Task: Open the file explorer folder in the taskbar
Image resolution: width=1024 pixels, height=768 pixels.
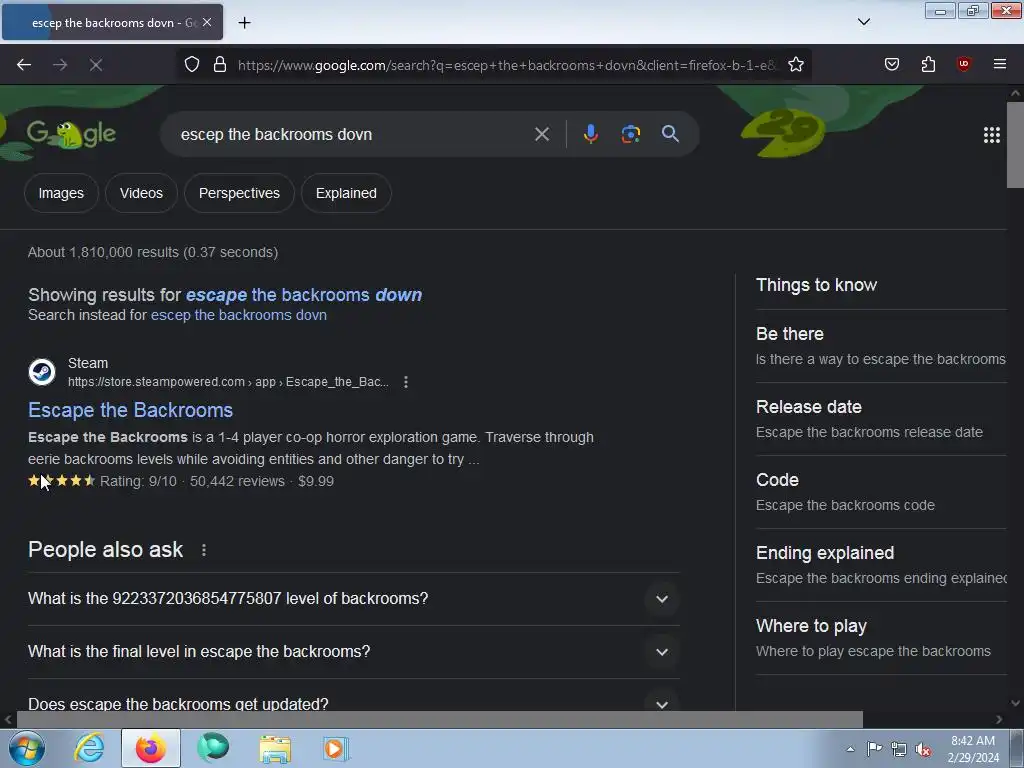Action: pyautogui.click(x=275, y=748)
